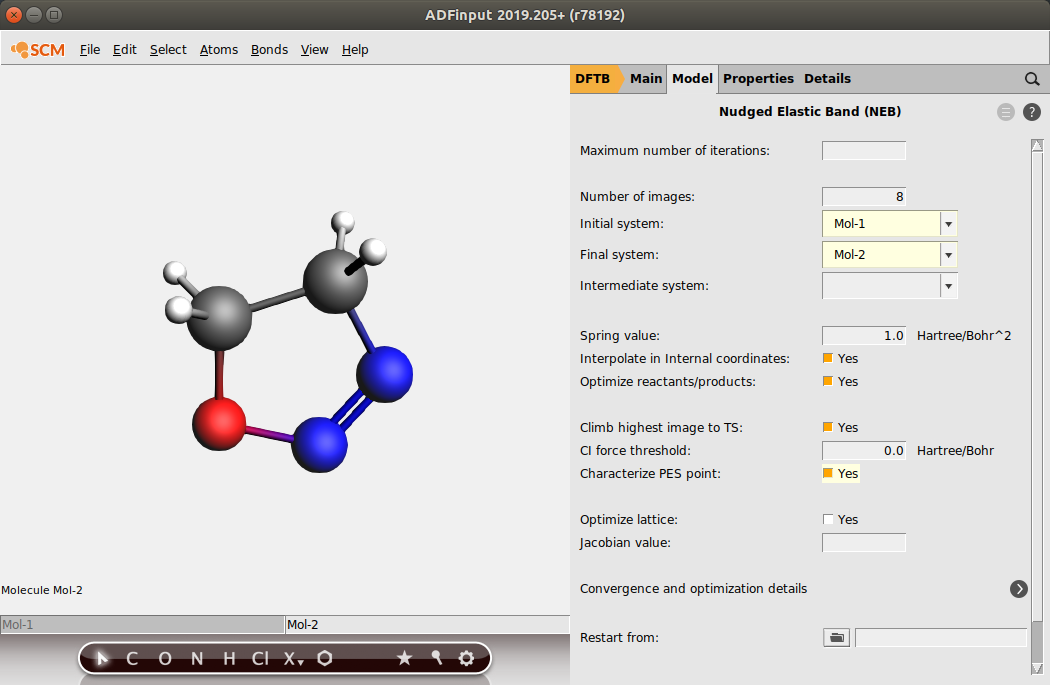Open the panel search magnifier
The width and height of the screenshot is (1050, 685).
point(1032,79)
